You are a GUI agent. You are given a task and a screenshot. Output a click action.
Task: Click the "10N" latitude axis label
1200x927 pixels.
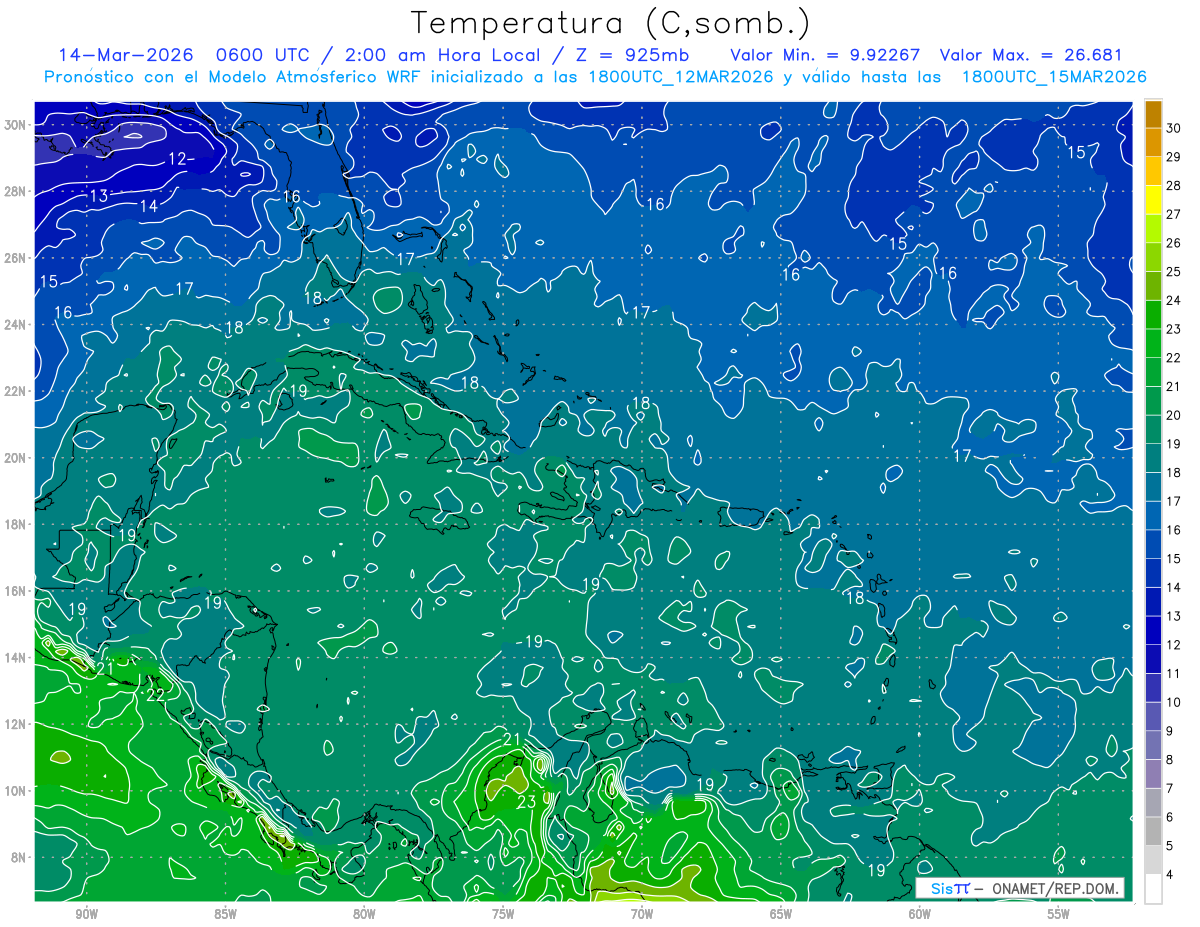pyautogui.click(x=17, y=791)
